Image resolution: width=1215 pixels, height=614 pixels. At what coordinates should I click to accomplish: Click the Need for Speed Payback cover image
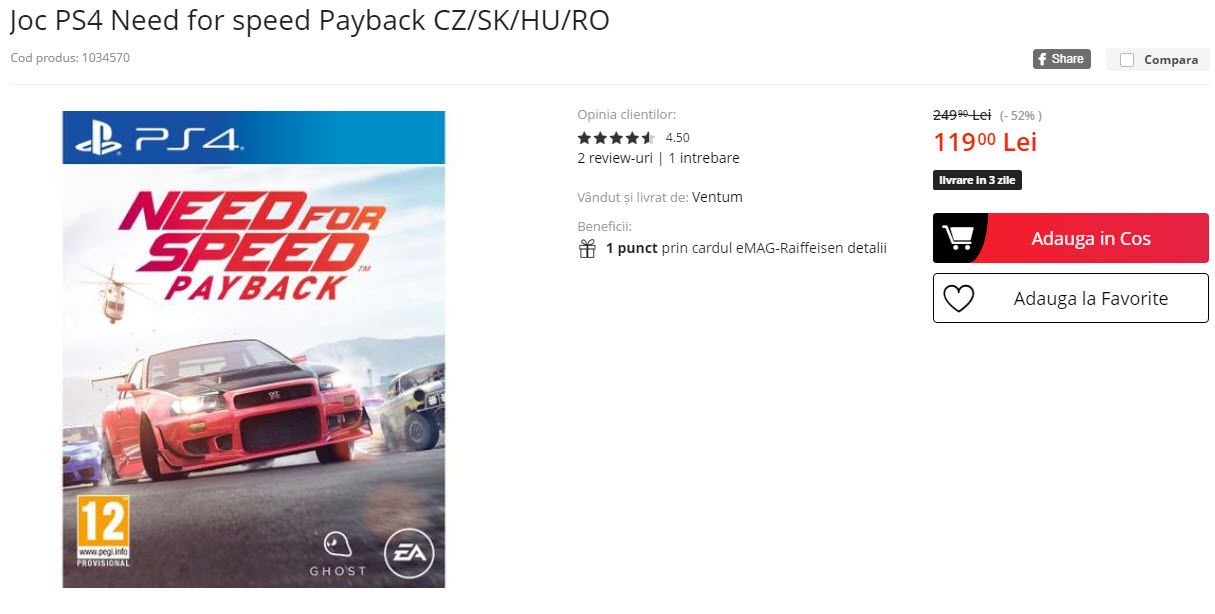click(253, 349)
